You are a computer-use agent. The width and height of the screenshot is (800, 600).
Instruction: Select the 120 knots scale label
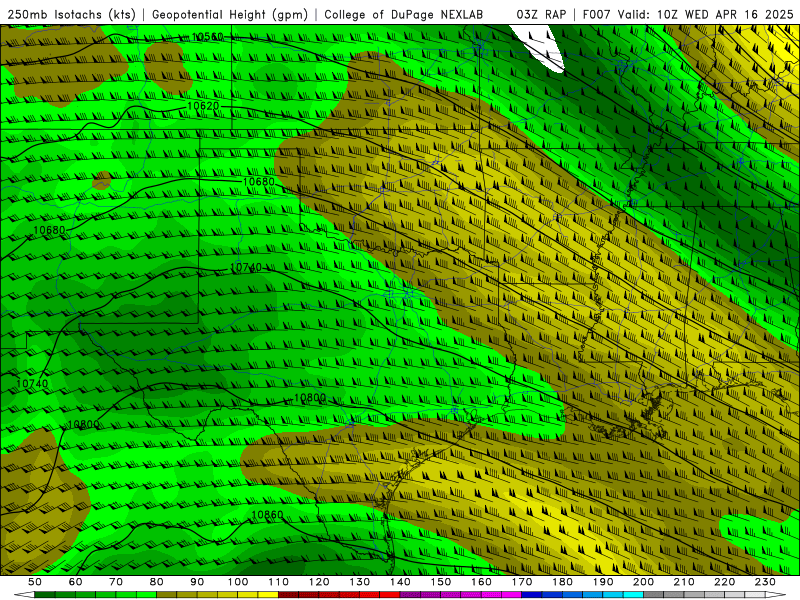[319, 582]
